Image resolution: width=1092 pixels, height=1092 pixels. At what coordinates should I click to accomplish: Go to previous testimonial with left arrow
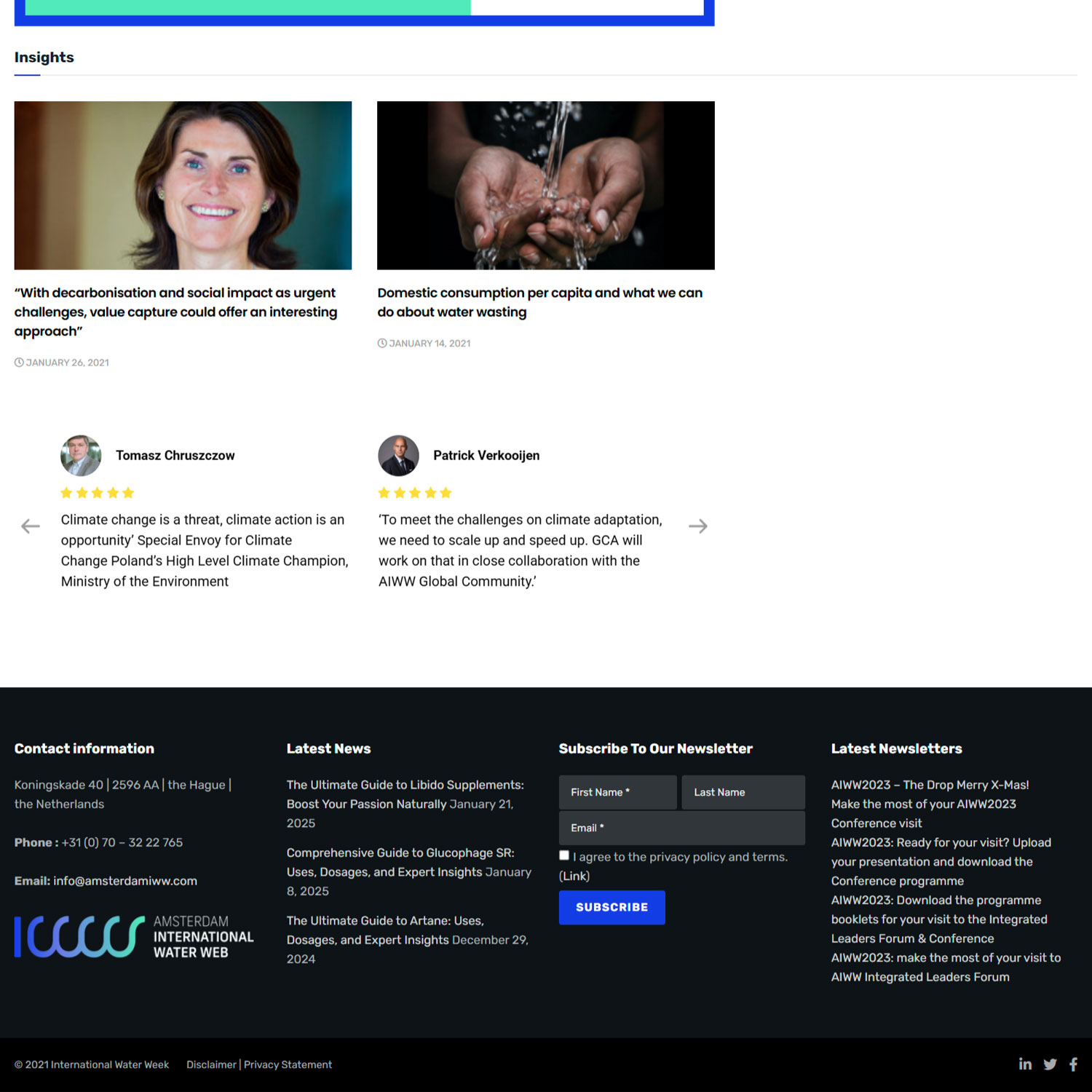click(x=31, y=526)
